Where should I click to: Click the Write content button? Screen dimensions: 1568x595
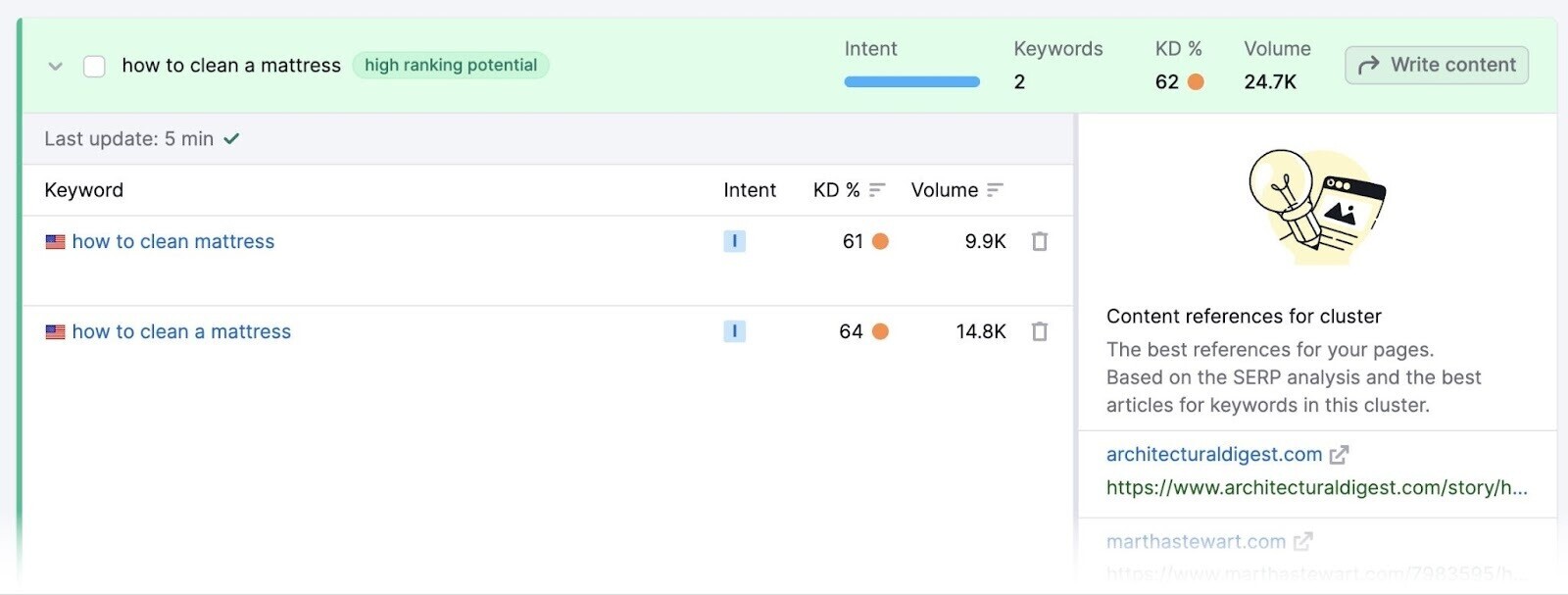pos(1436,65)
